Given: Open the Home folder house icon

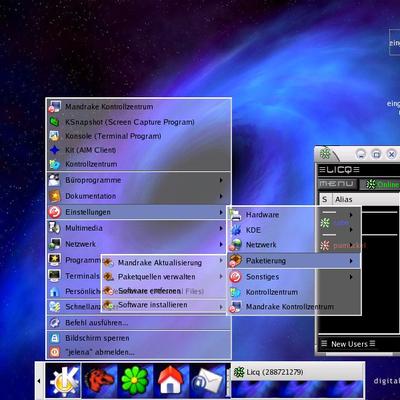Looking at the screenshot, I should [171, 380].
